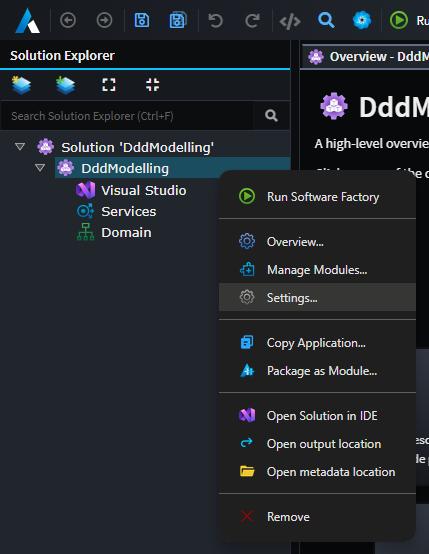The height and width of the screenshot is (554, 429).
Task: Click the expand all icon in Solution Explorer
Action: coord(109,85)
